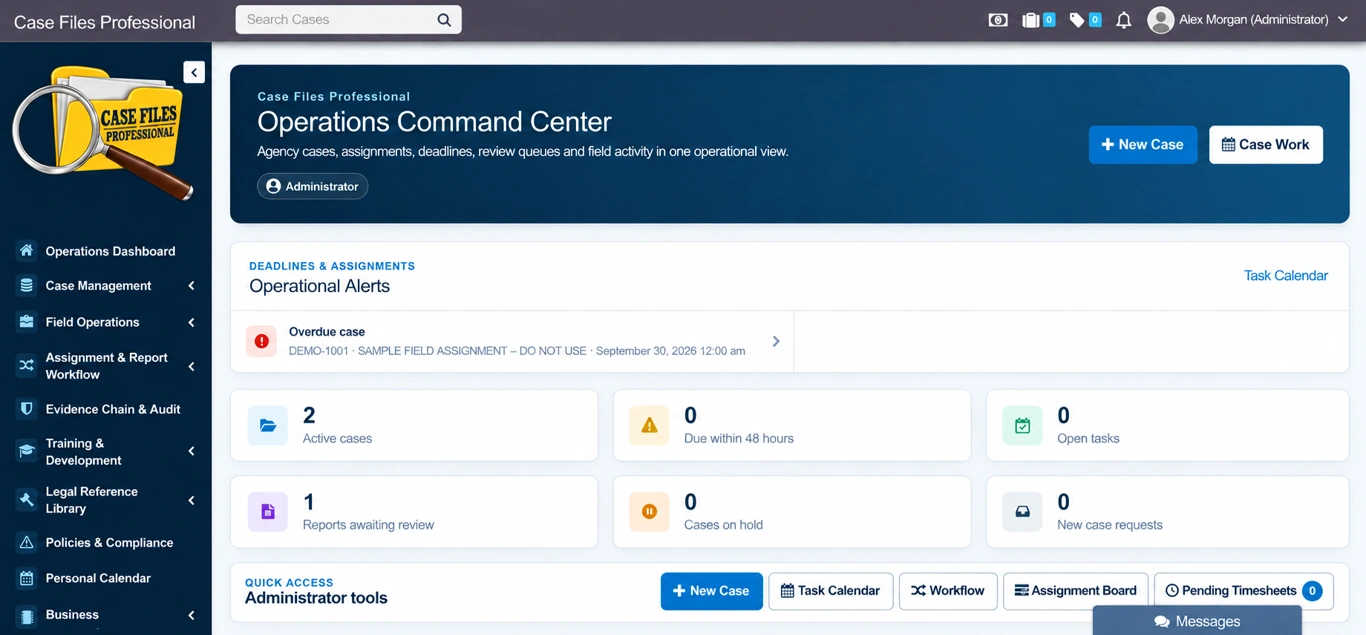Click the Workflow quick access button
The height and width of the screenshot is (635, 1366).
click(x=948, y=591)
